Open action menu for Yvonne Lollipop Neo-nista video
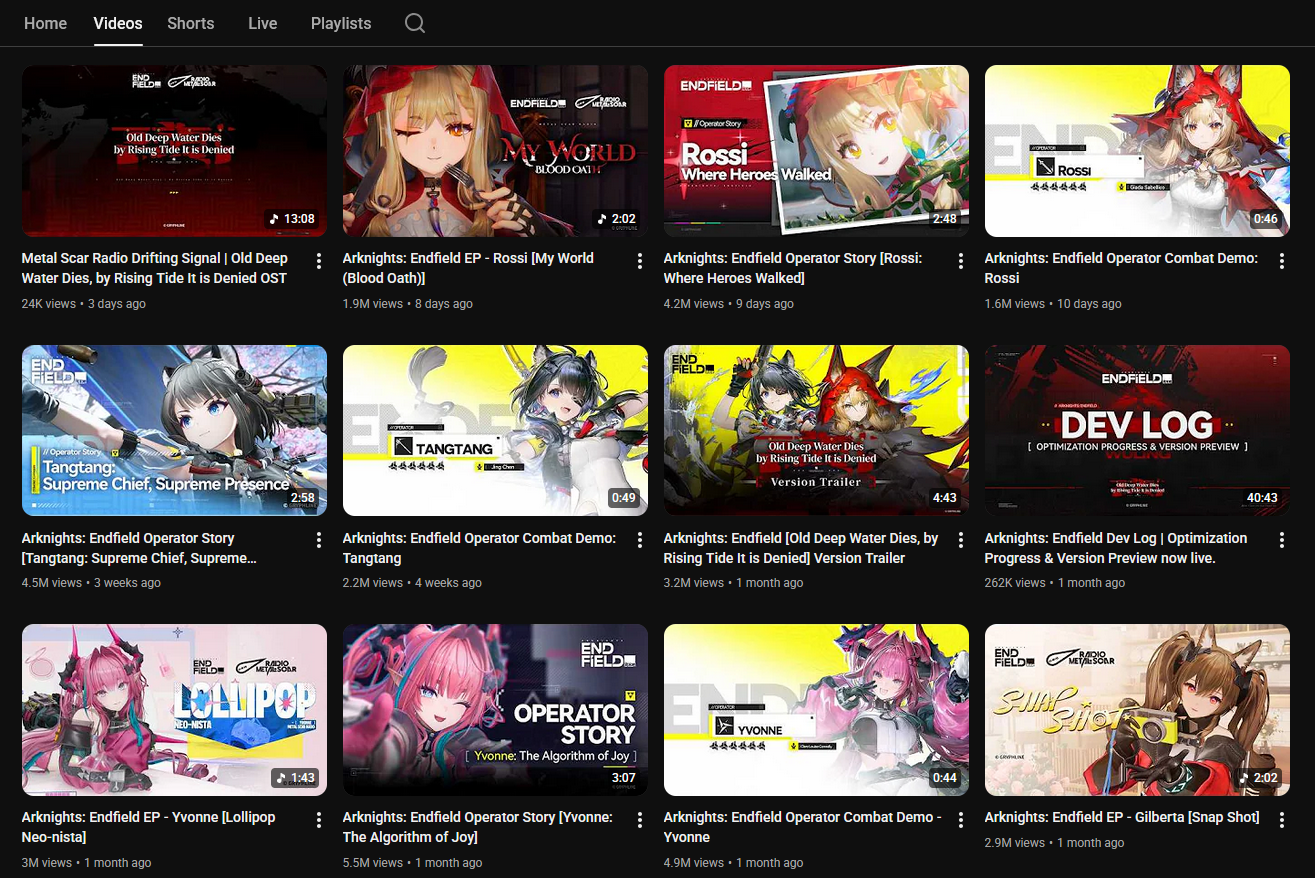Image resolution: width=1315 pixels, height=878 pixels. click(319, 820)
